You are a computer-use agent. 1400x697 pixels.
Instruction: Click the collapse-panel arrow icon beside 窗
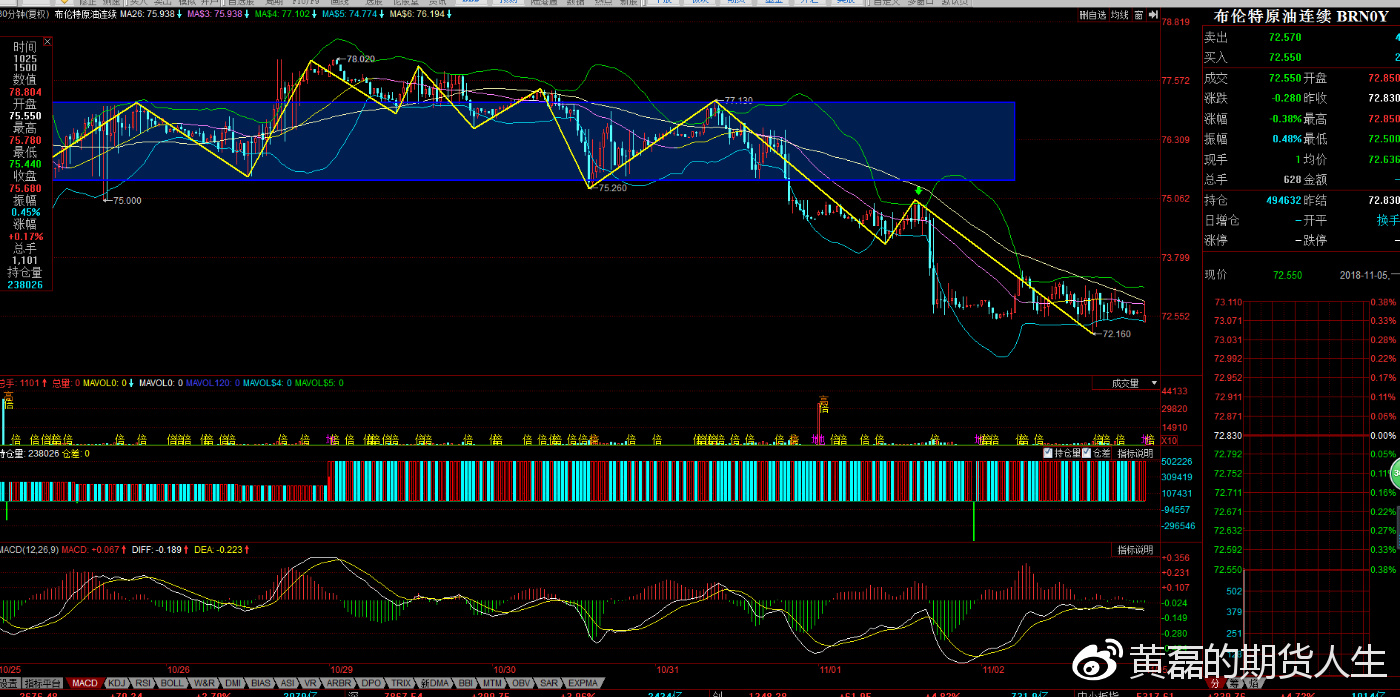point(1153,15)
